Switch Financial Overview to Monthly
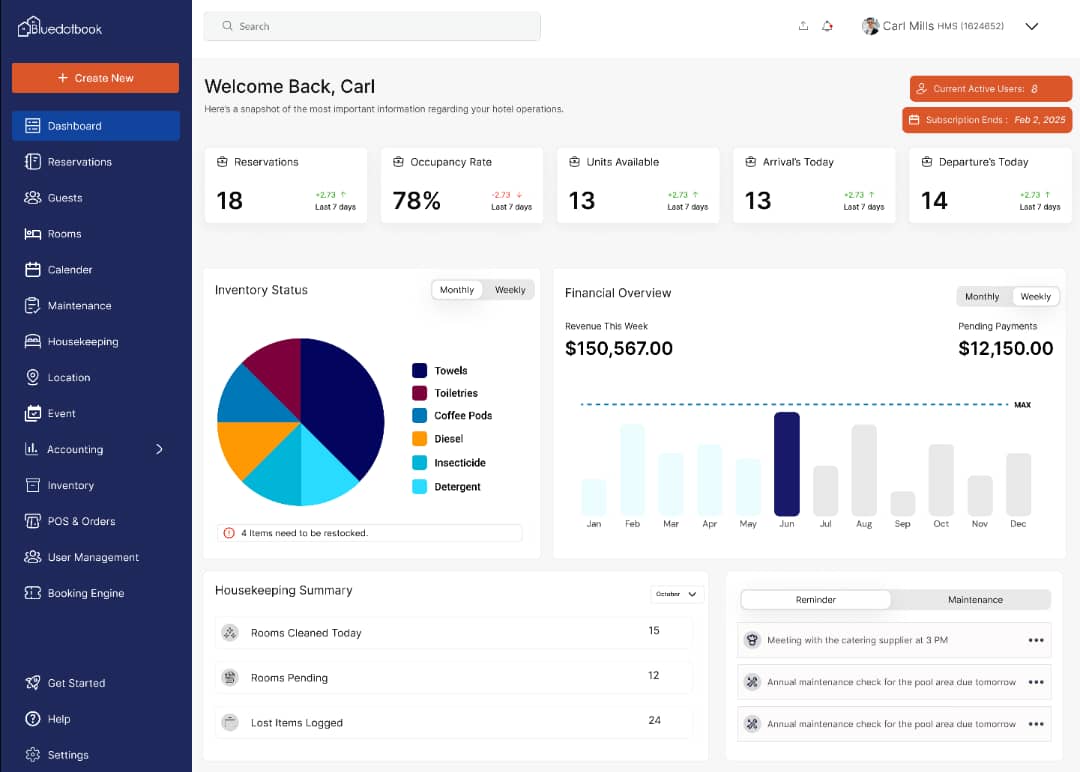 (982, 297)
